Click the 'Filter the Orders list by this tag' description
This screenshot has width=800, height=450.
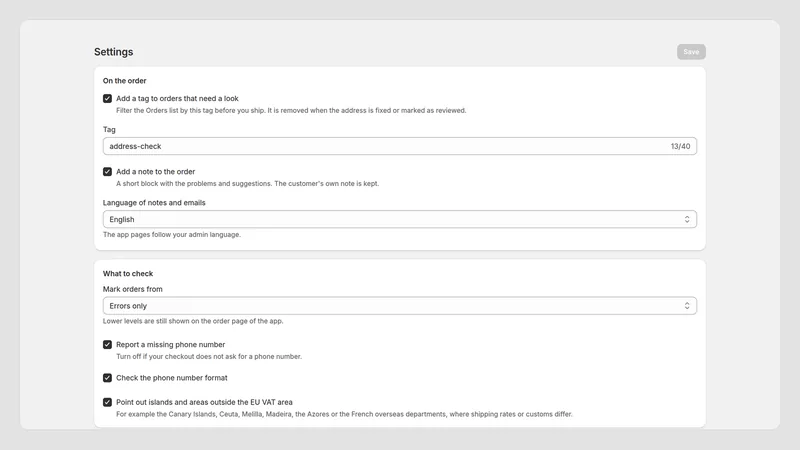(x=291, y=110)
